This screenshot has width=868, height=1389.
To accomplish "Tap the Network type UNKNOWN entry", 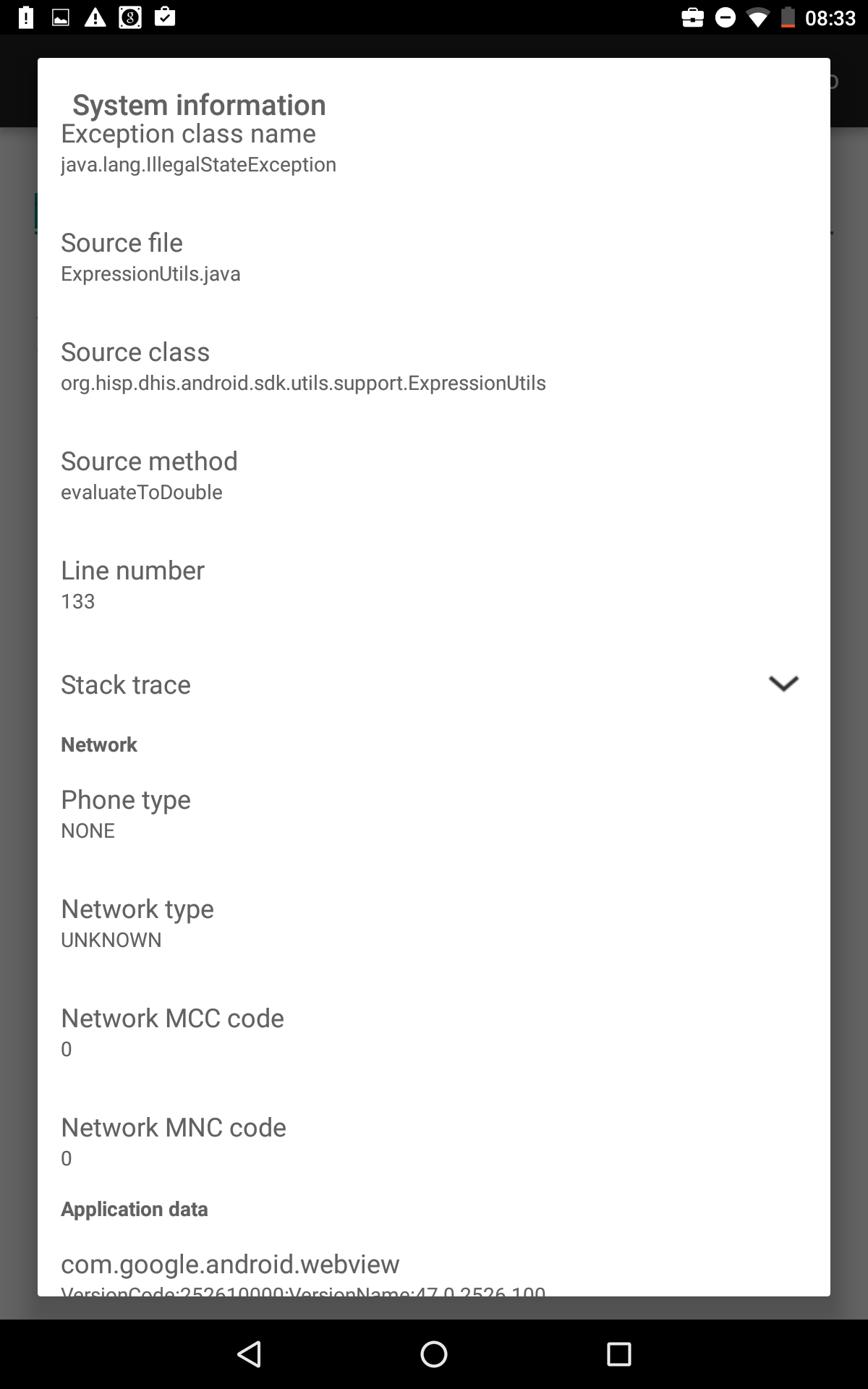I will pyautogui.click(x=137, y=924).
